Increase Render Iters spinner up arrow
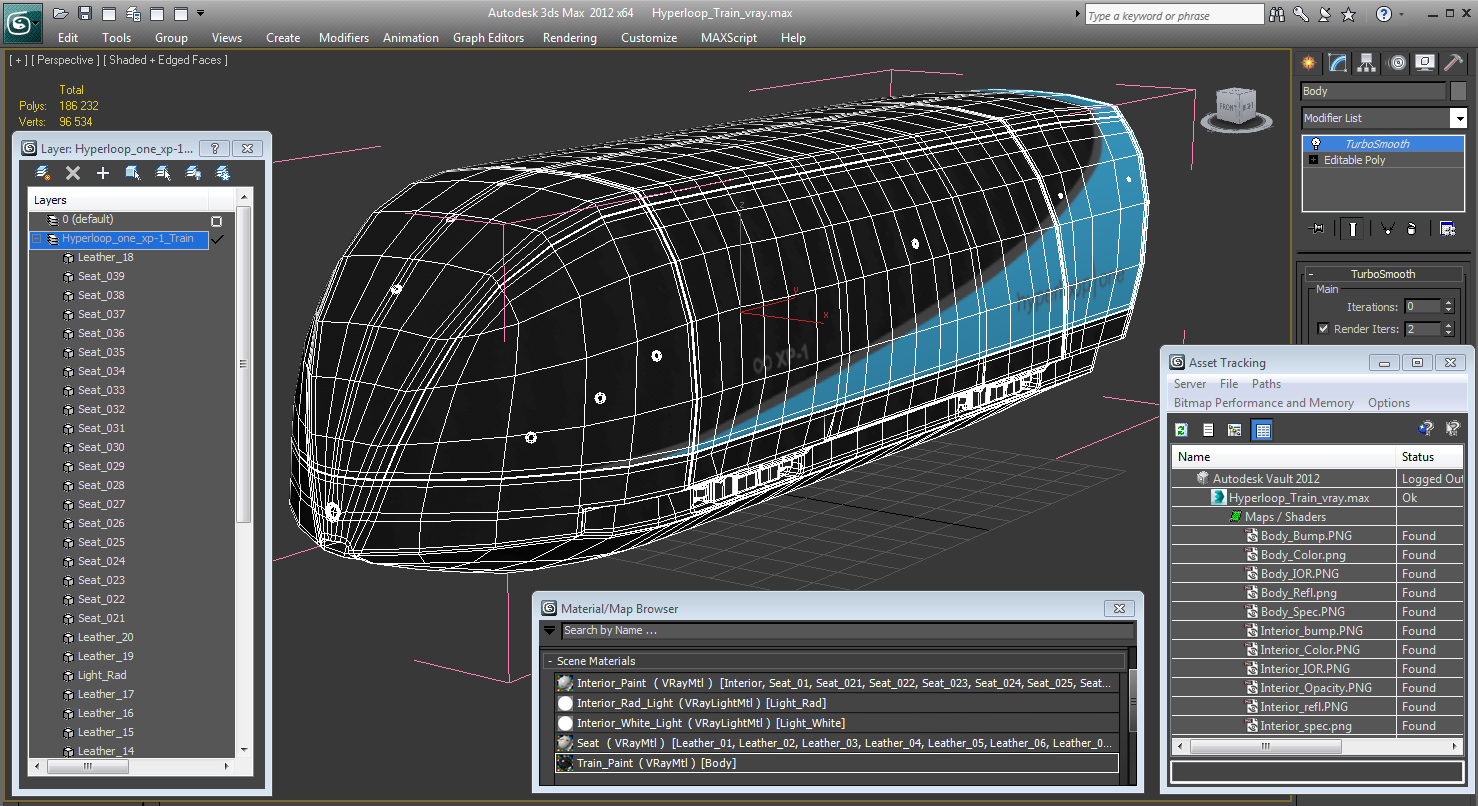Image resolution: width=1478 pixels, height=806 pixels. pyautogui.click(x=1448, y=325)
